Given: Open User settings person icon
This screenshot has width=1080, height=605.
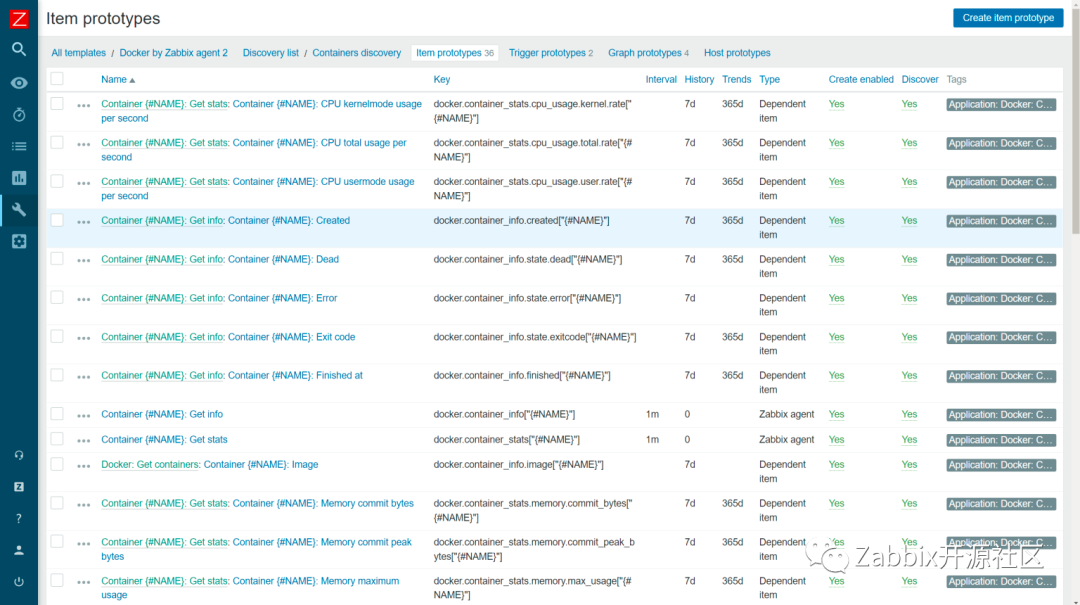Looking at the screenshot, I should (19, 550).
